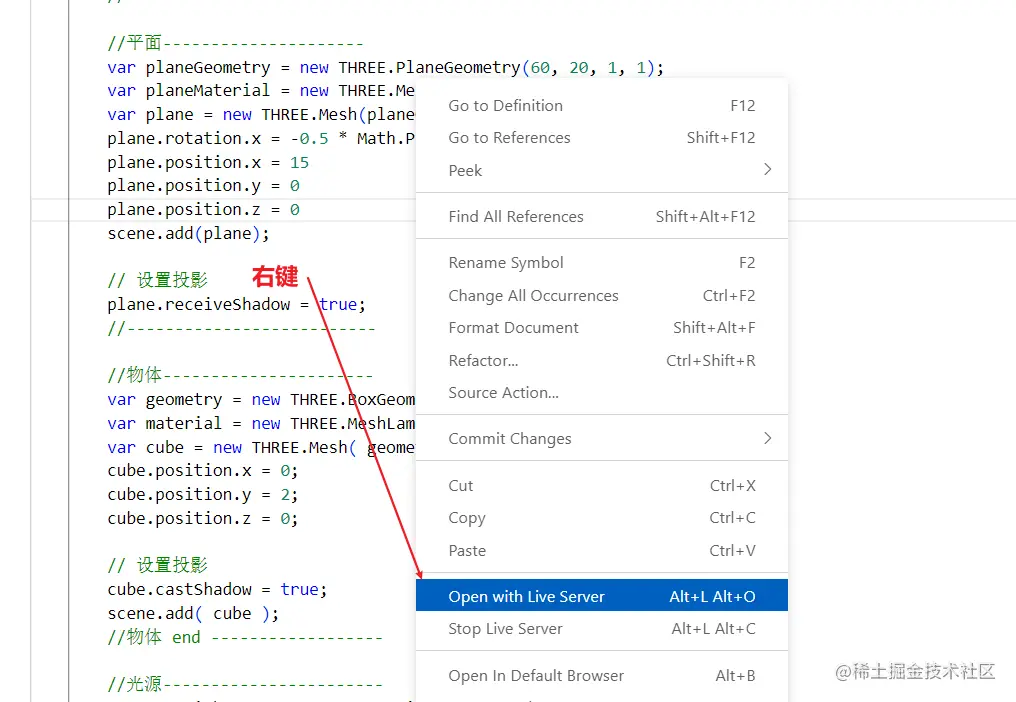Viewport: 1016px width, 702px height.
Task: Click 'cube.position.x = 0;' line
Action: (x=203, y=471)
